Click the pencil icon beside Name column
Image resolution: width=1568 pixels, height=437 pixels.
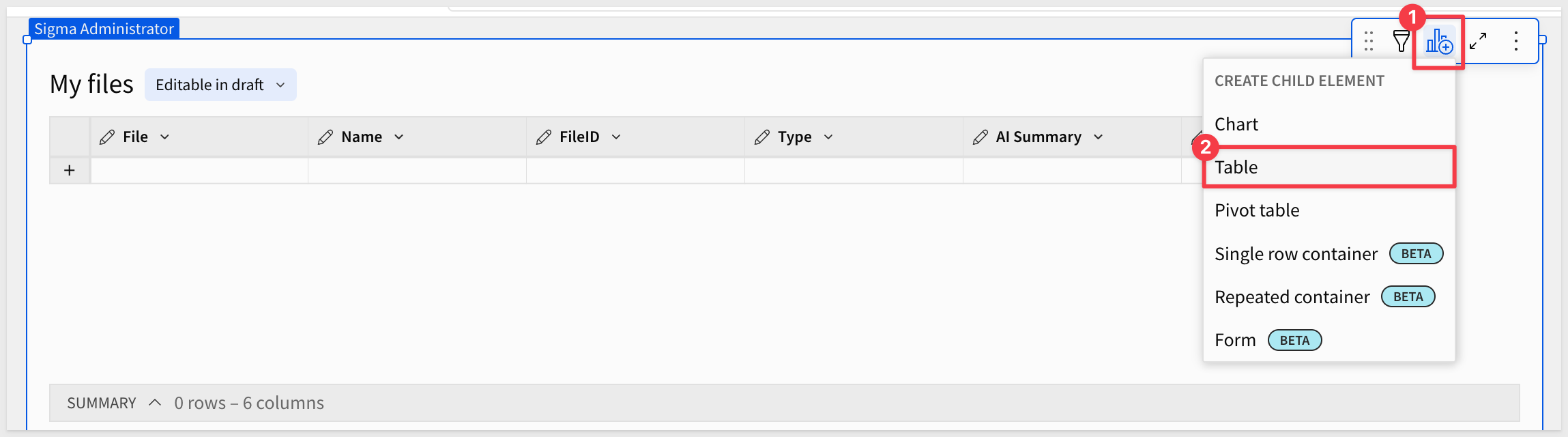(325, 137)
